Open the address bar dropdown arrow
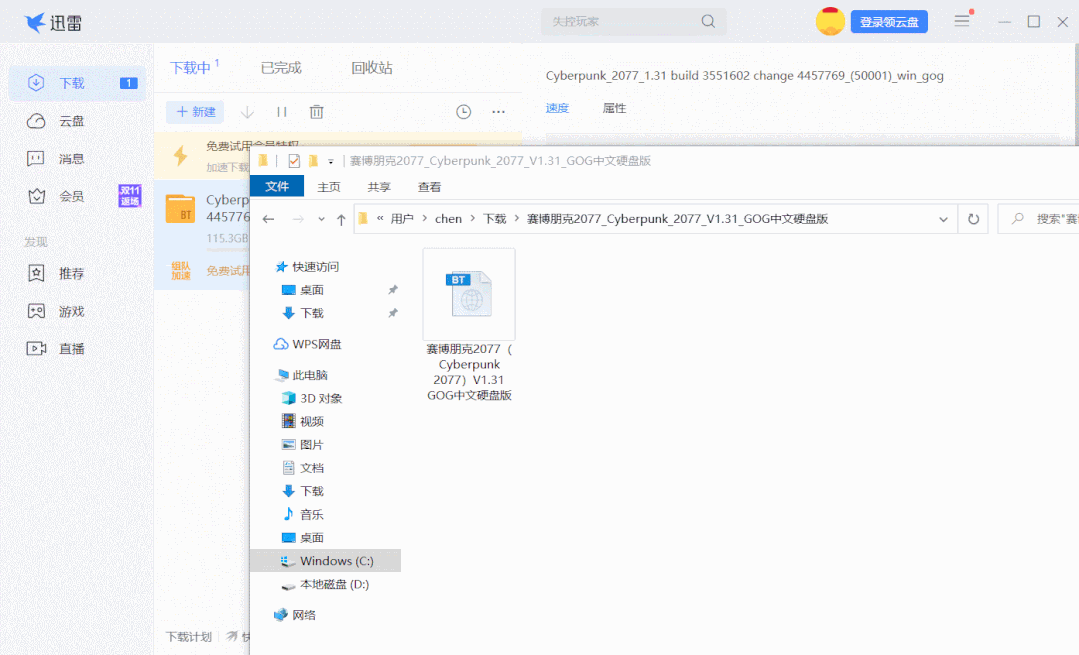Viewport: 1079px width, 655px height. 943,218
